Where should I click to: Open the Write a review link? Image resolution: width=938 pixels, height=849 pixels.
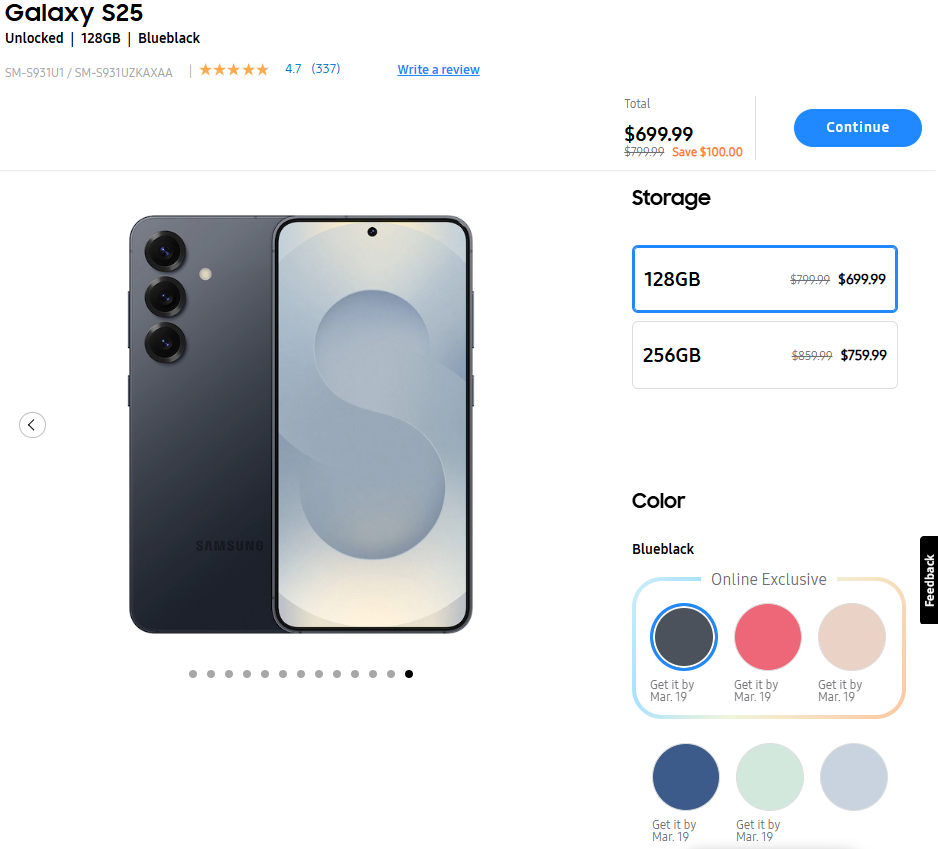coord(438,70)
